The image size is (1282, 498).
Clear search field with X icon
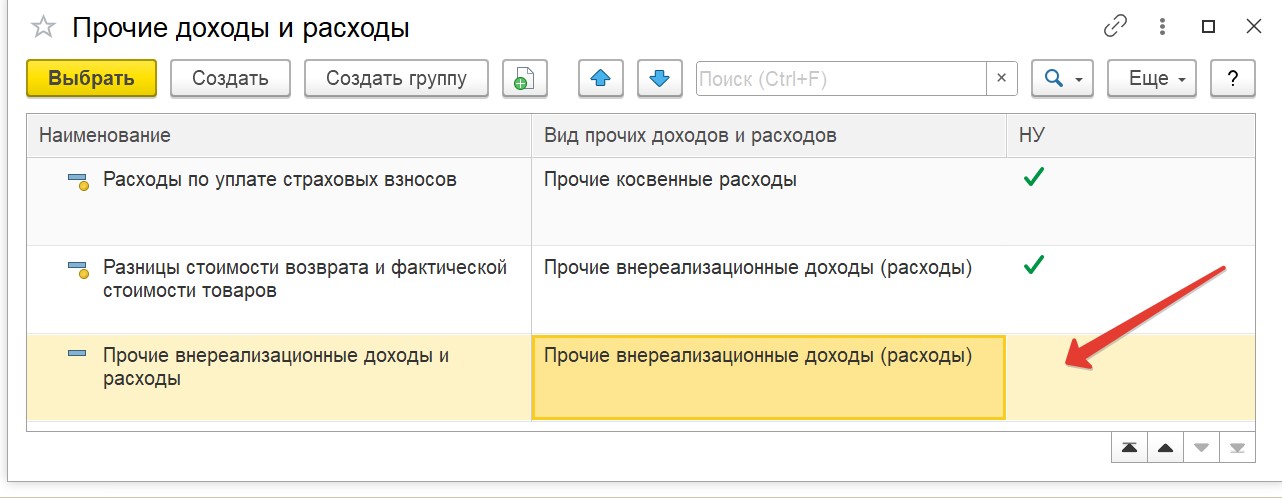(1002, 78)
